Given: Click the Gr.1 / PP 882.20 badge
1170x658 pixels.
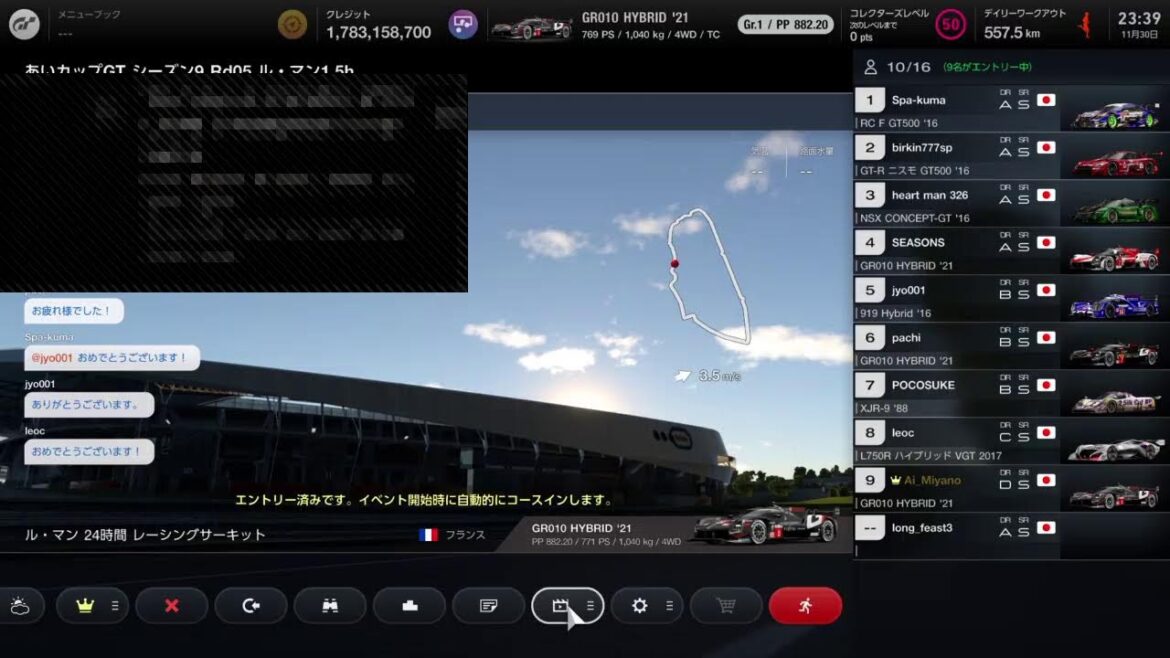Looking at the screenshot, I should (785, 25).
